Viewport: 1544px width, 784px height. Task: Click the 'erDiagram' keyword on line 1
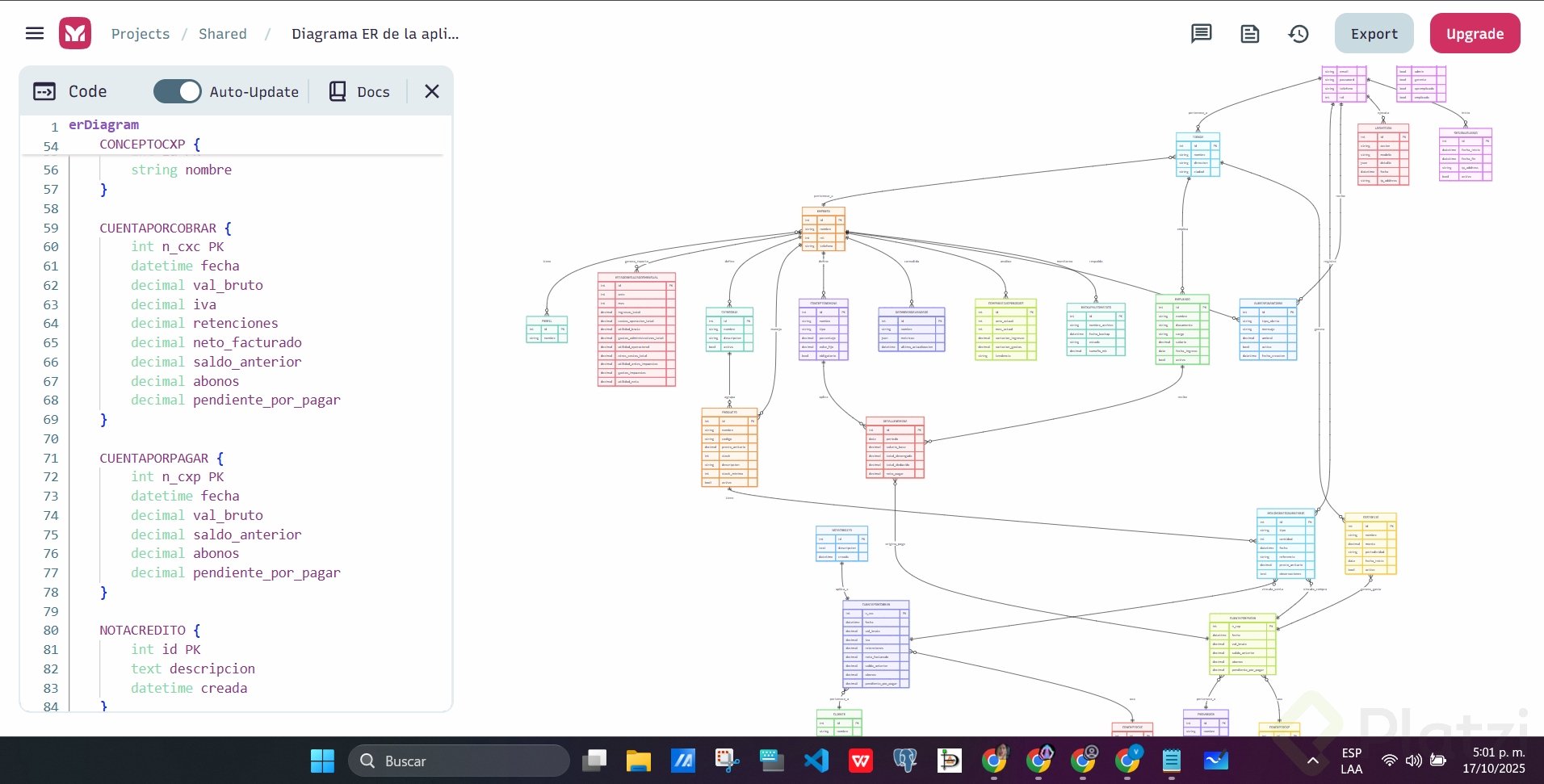[x=103, y=125]
